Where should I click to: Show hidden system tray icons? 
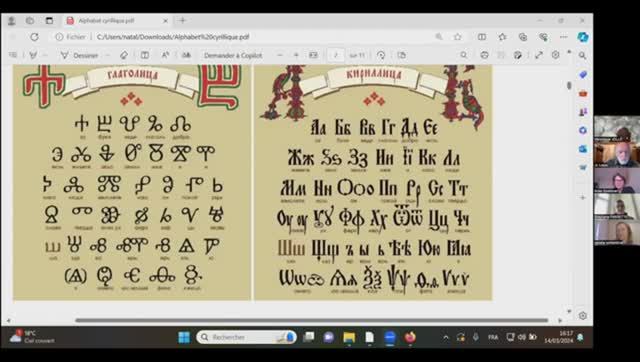coord(446,338)
